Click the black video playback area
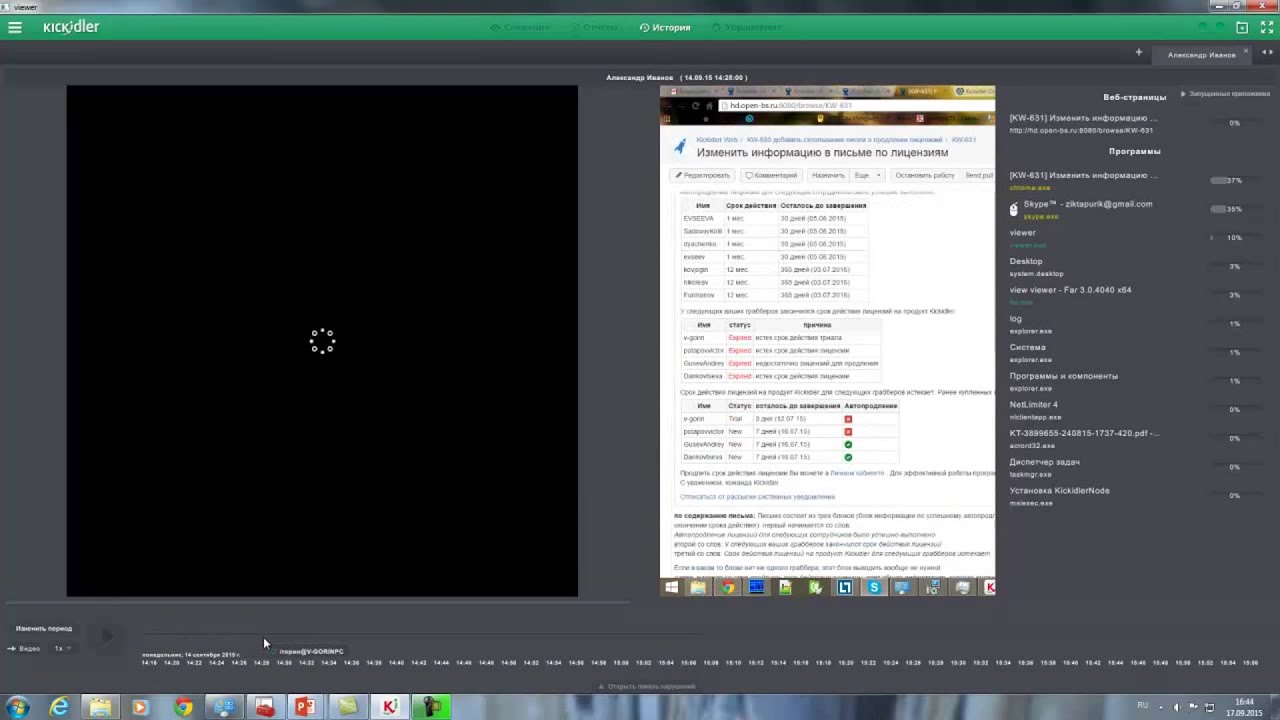1280x720 pixels. coord(322,341)
